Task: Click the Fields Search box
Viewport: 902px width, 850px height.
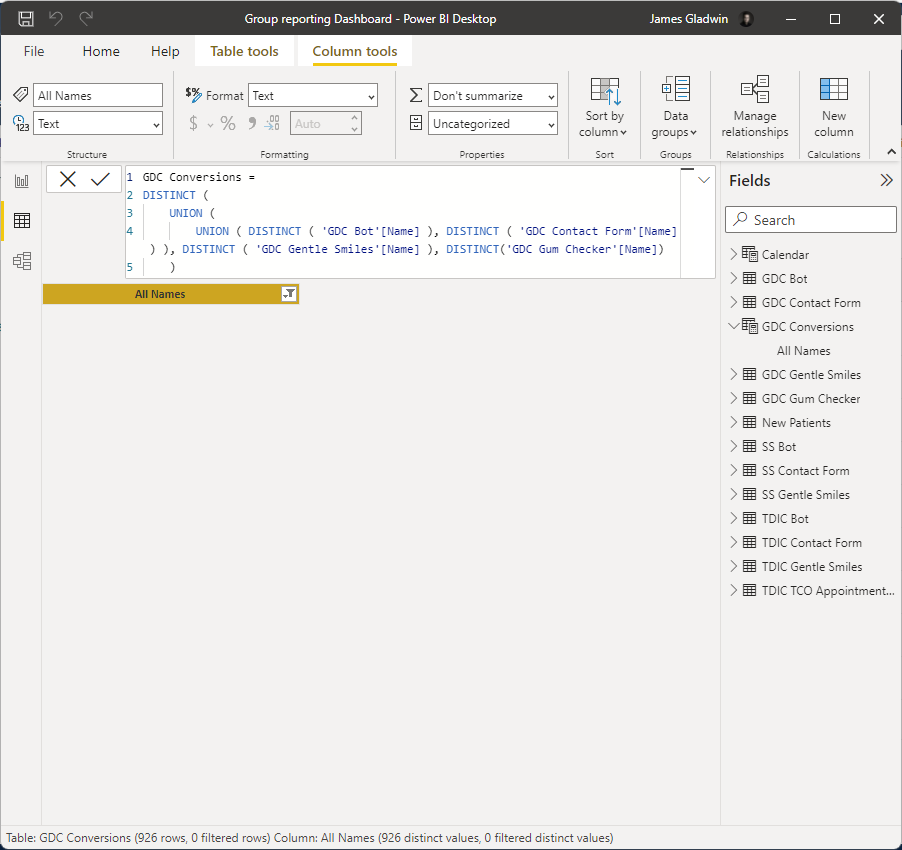Action: (x=811, y=220)
